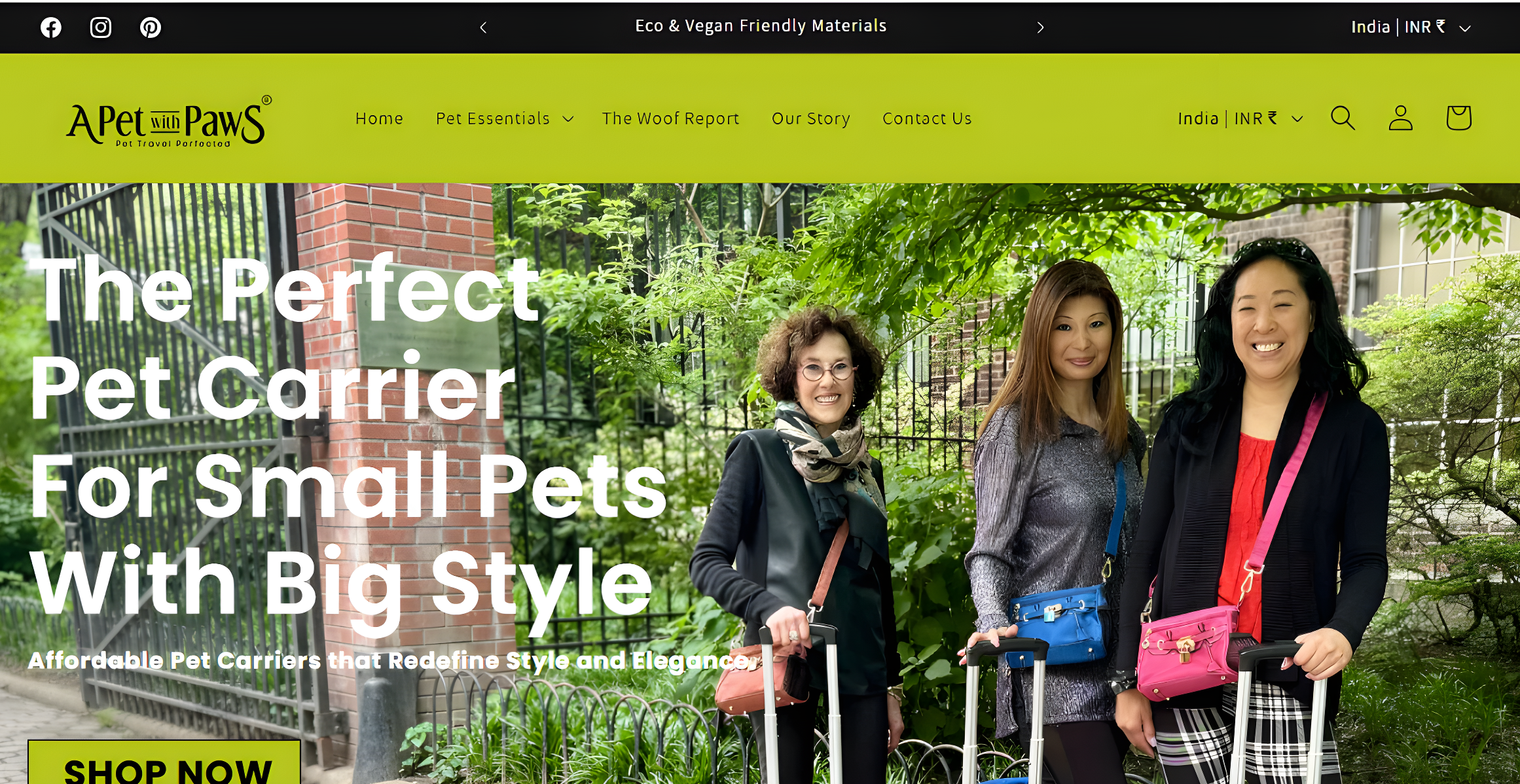Open the Pinterest social link
The width and height of the screenshot is (1520, 784).
click(x=151, y=27)
